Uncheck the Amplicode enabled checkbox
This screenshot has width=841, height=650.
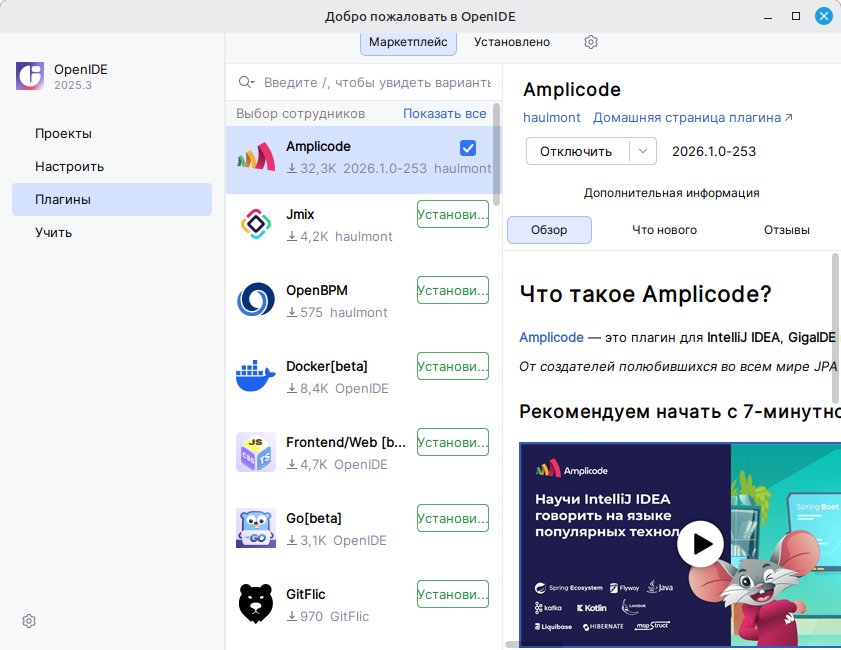pos(468,148)
